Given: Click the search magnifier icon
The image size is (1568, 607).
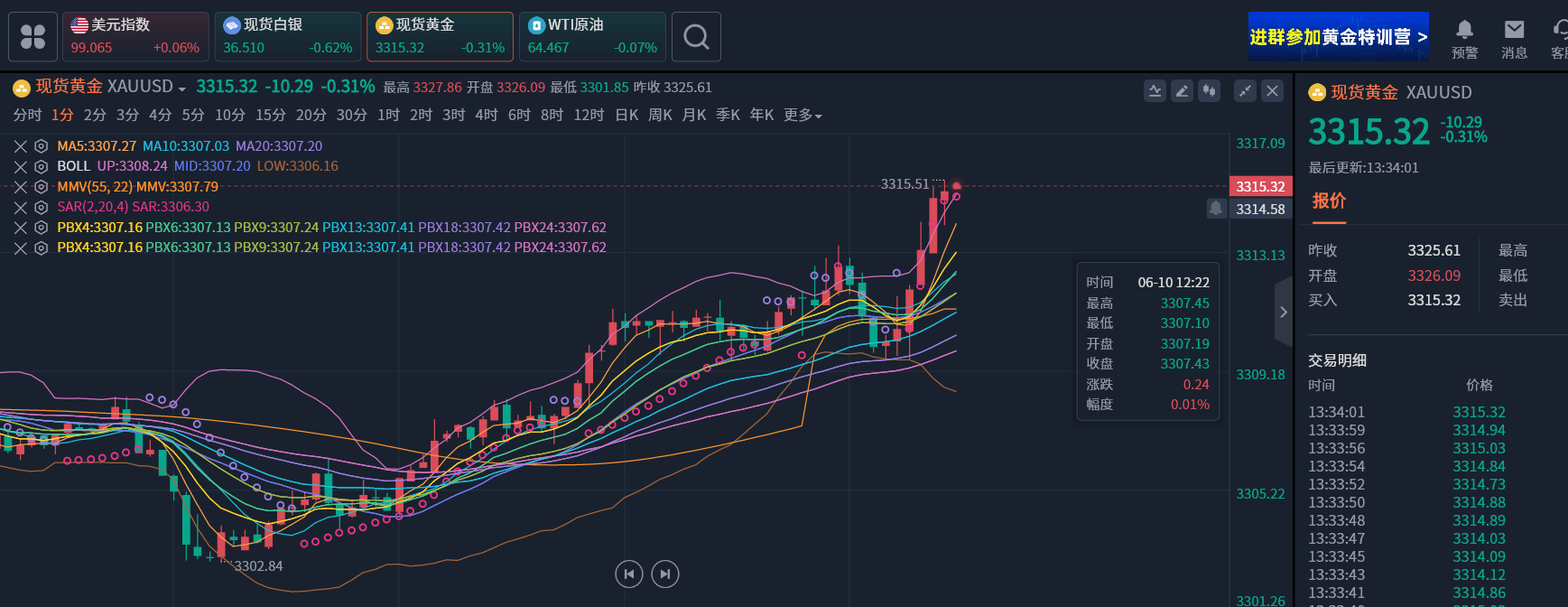Looking at the screenshot, I should [x=696, y=37].
